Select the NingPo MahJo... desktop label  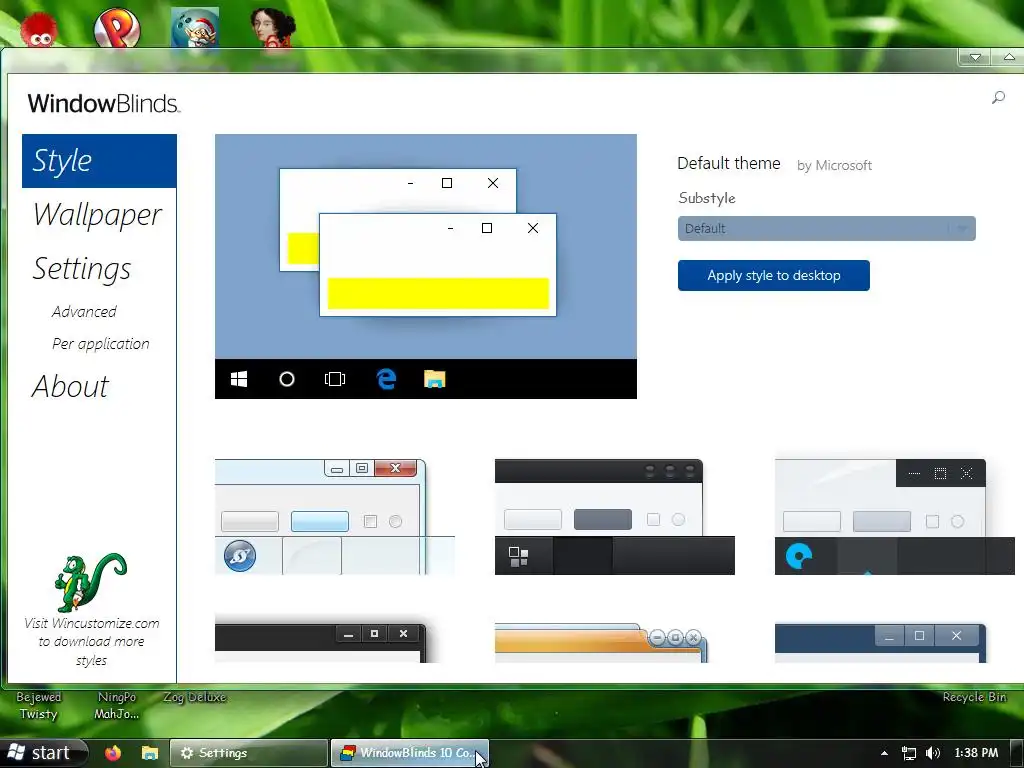pyautogui.click(x=117, y=705)
